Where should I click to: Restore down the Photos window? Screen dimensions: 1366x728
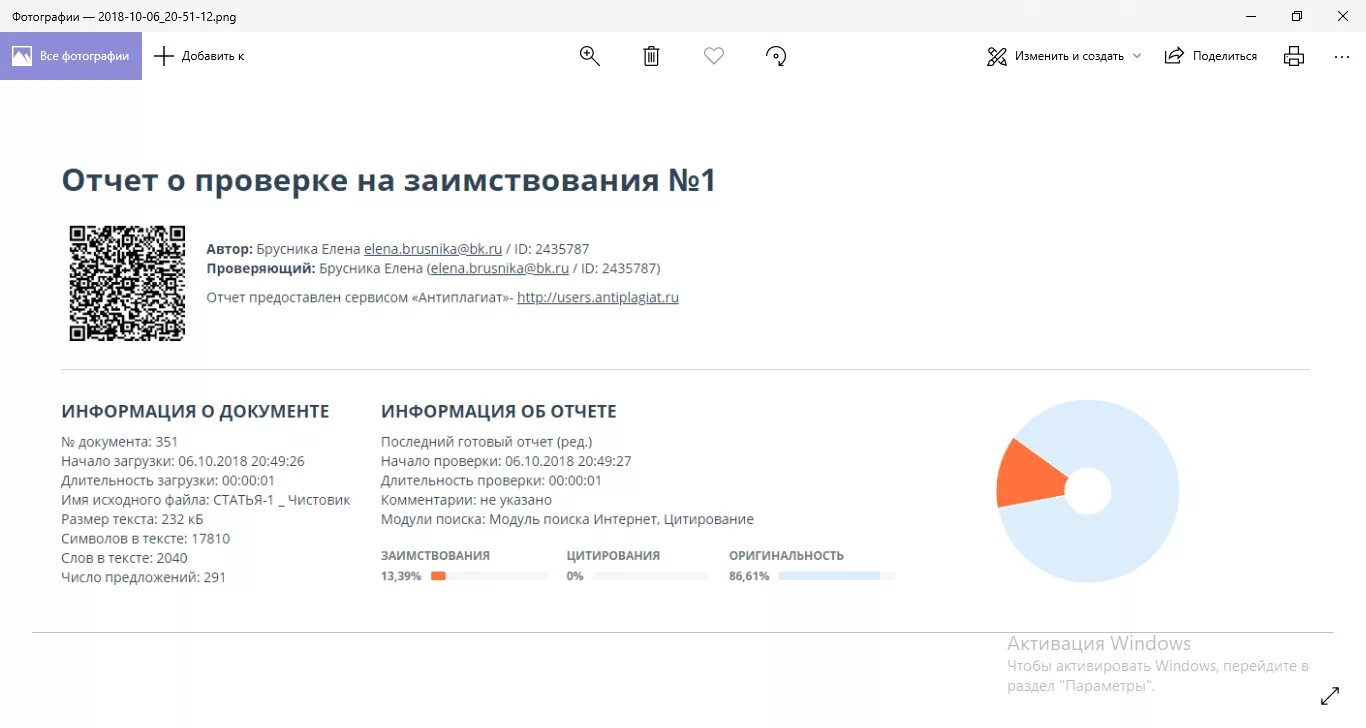tap(1297, 16)
